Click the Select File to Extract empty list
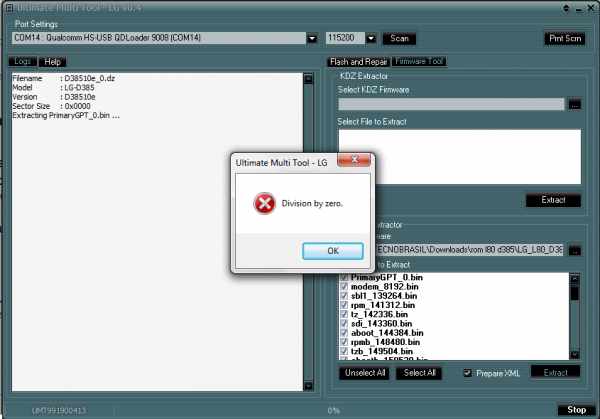The height and width of the screenshot is (419, 600). [460, 157]
